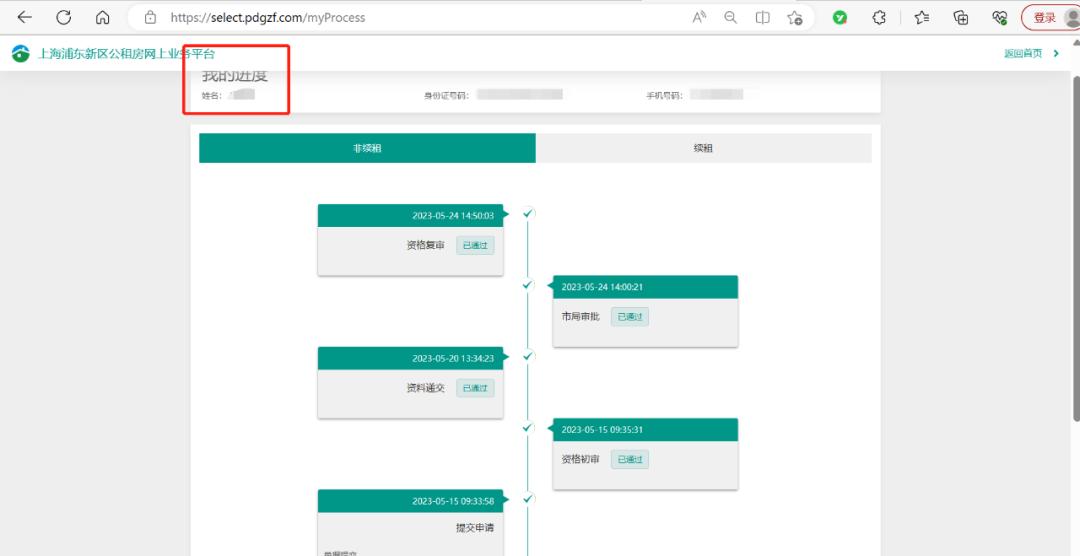Click the 提交申请 step label
This screenshot has width=1080, height=556.
475,528
